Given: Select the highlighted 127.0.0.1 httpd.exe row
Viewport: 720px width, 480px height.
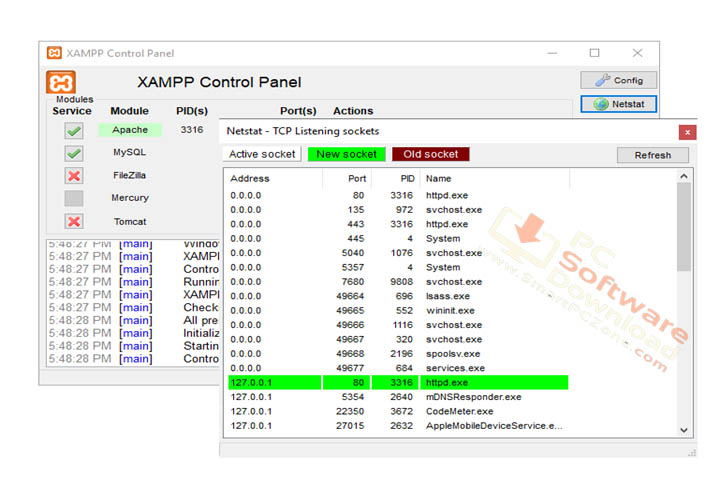Looking at the screenshot, I should [x=398, y=382].
